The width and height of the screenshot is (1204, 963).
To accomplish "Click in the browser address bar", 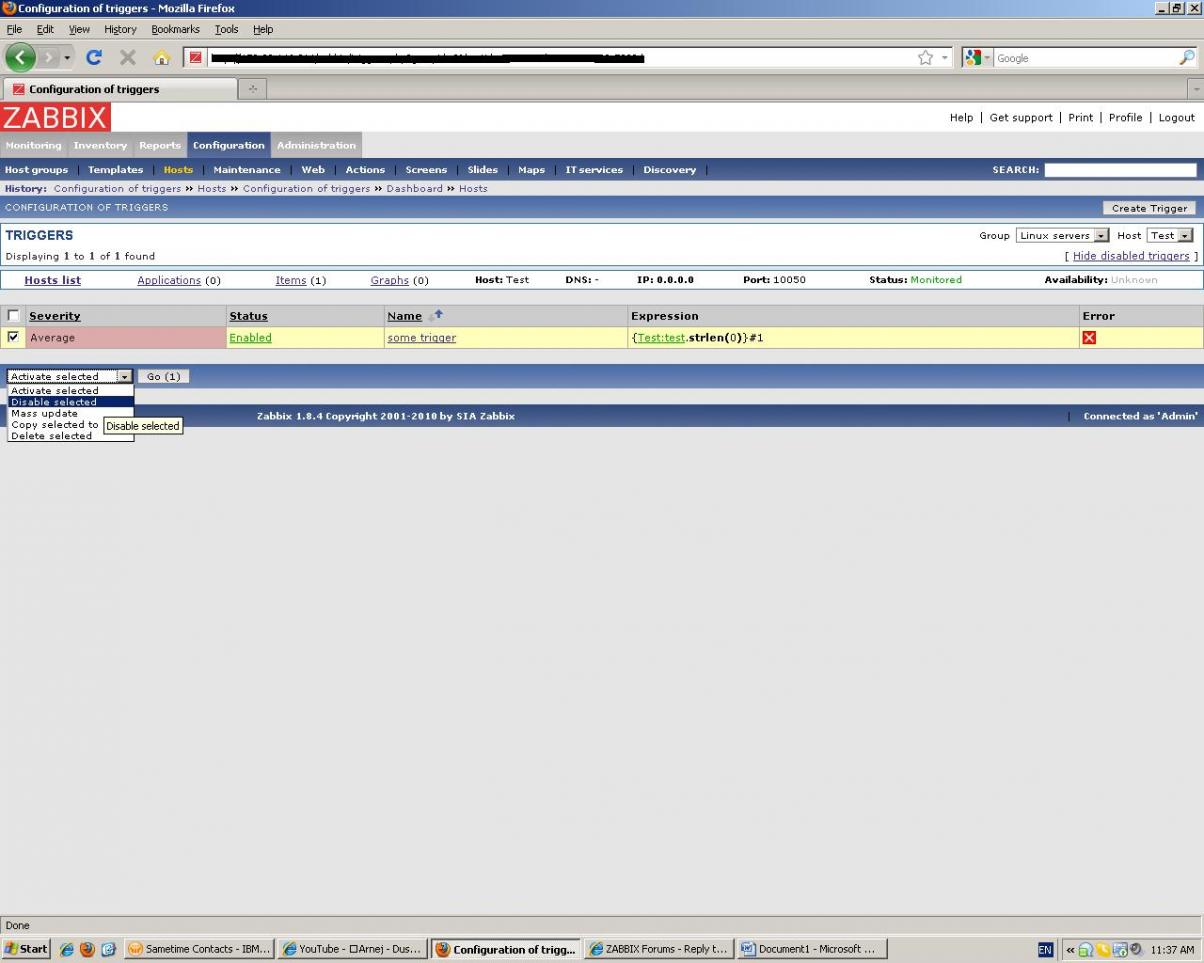I will pos(560,58).
